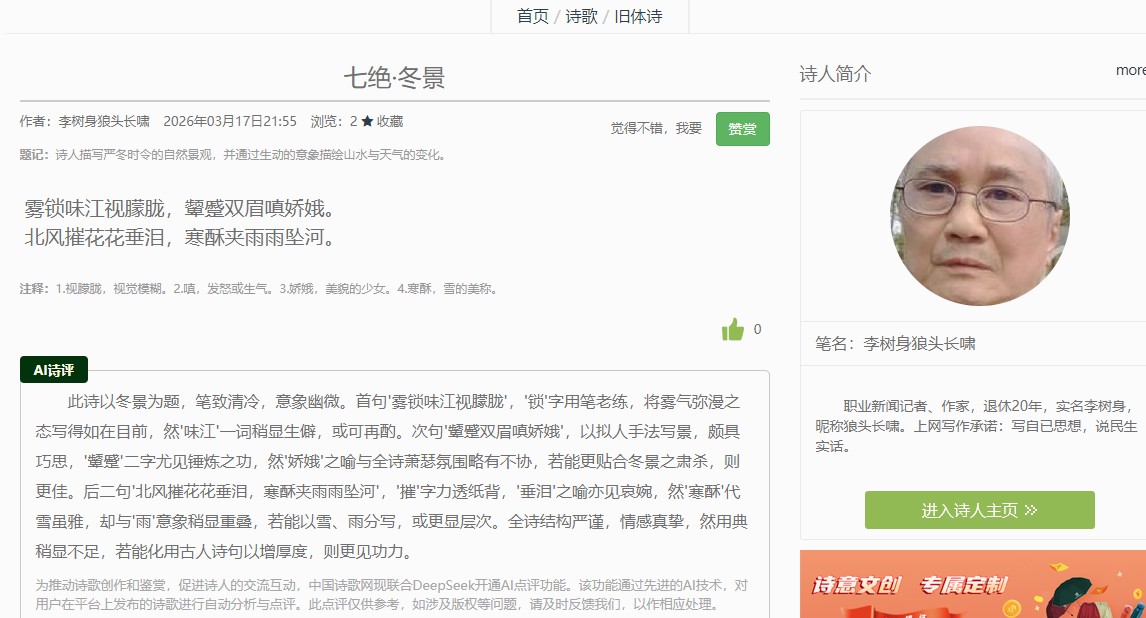Click the star icon beside 收藏
1146x618 pixels.
(367, 121)
